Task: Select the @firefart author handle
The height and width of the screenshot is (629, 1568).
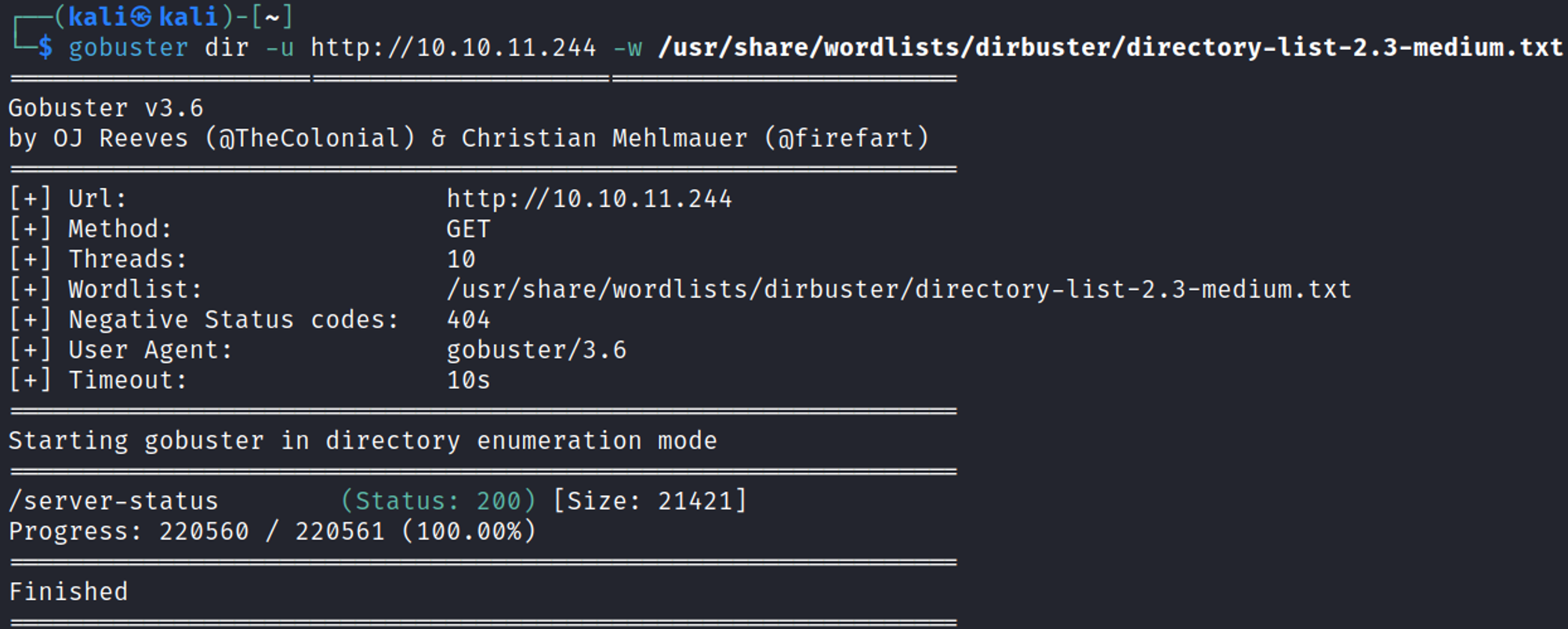Action: click(x=846, y=138)
